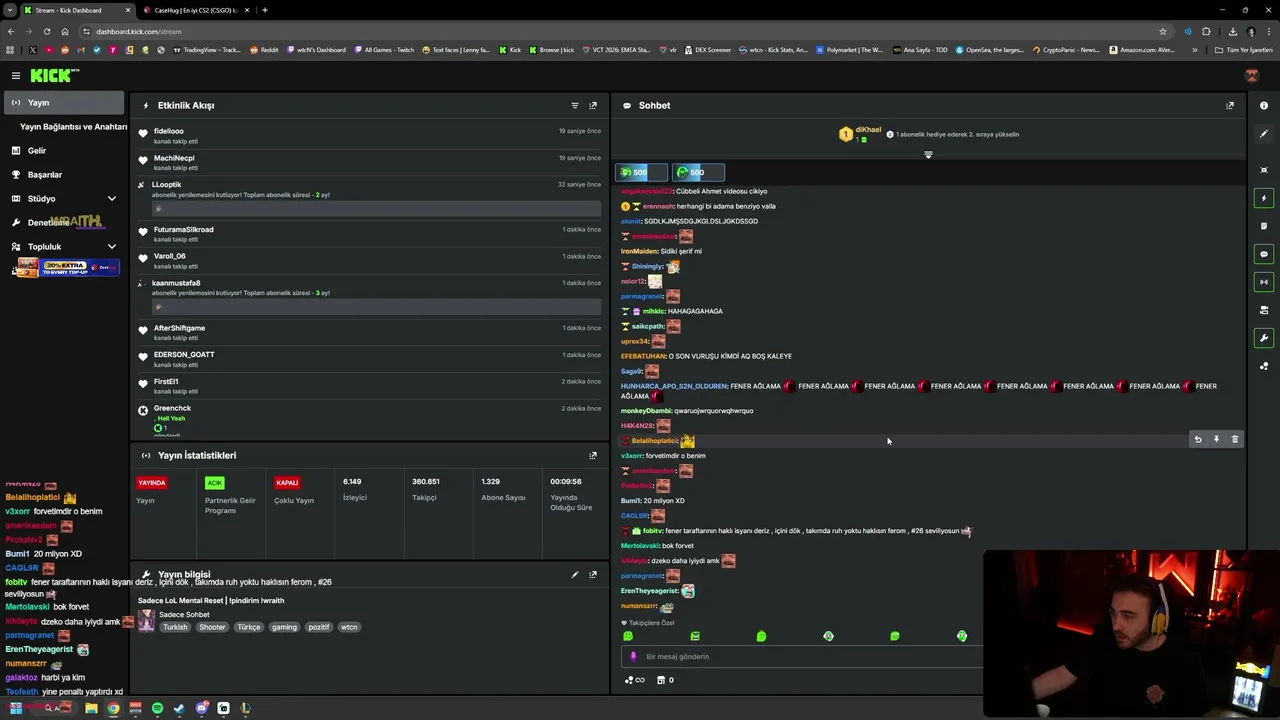Viewport: 1280px width, 720px height.
Task: Open Yayın Bağlantısı ve Anahtarı page
Action: 73,127
